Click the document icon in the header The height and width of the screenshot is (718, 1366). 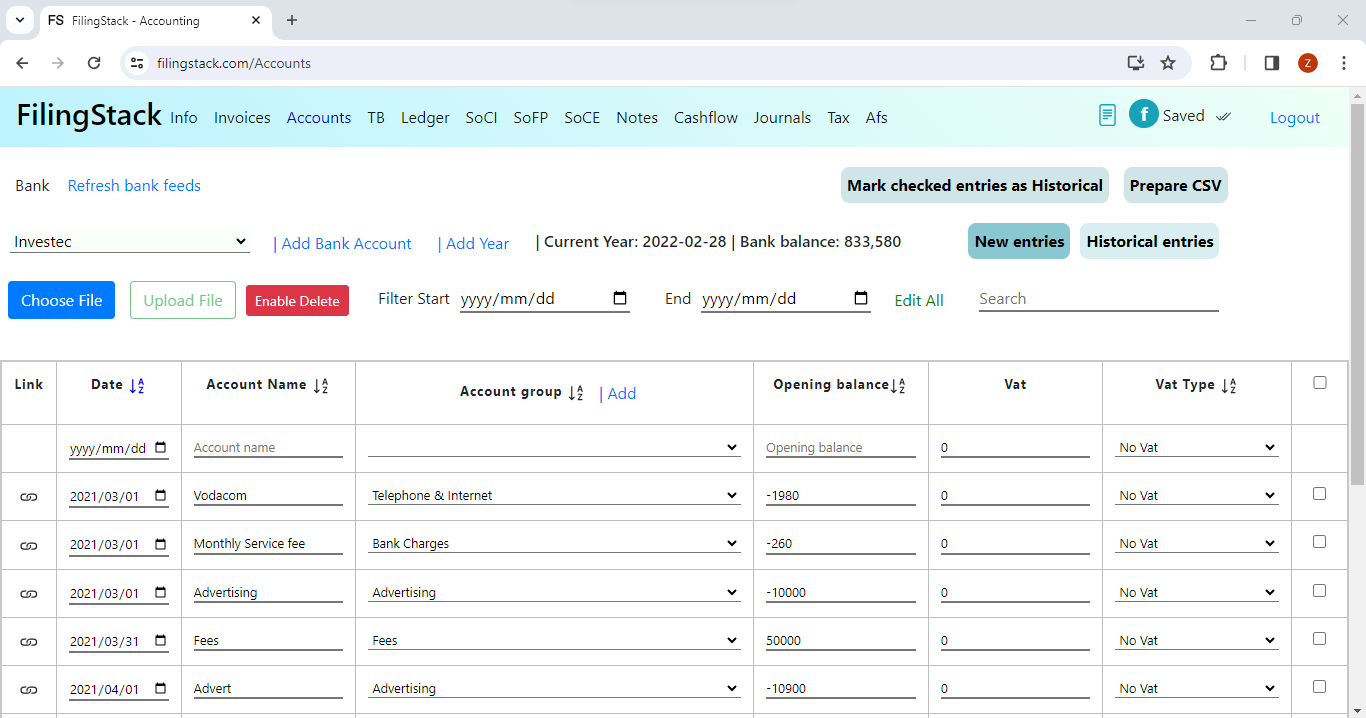point(1106,115)
